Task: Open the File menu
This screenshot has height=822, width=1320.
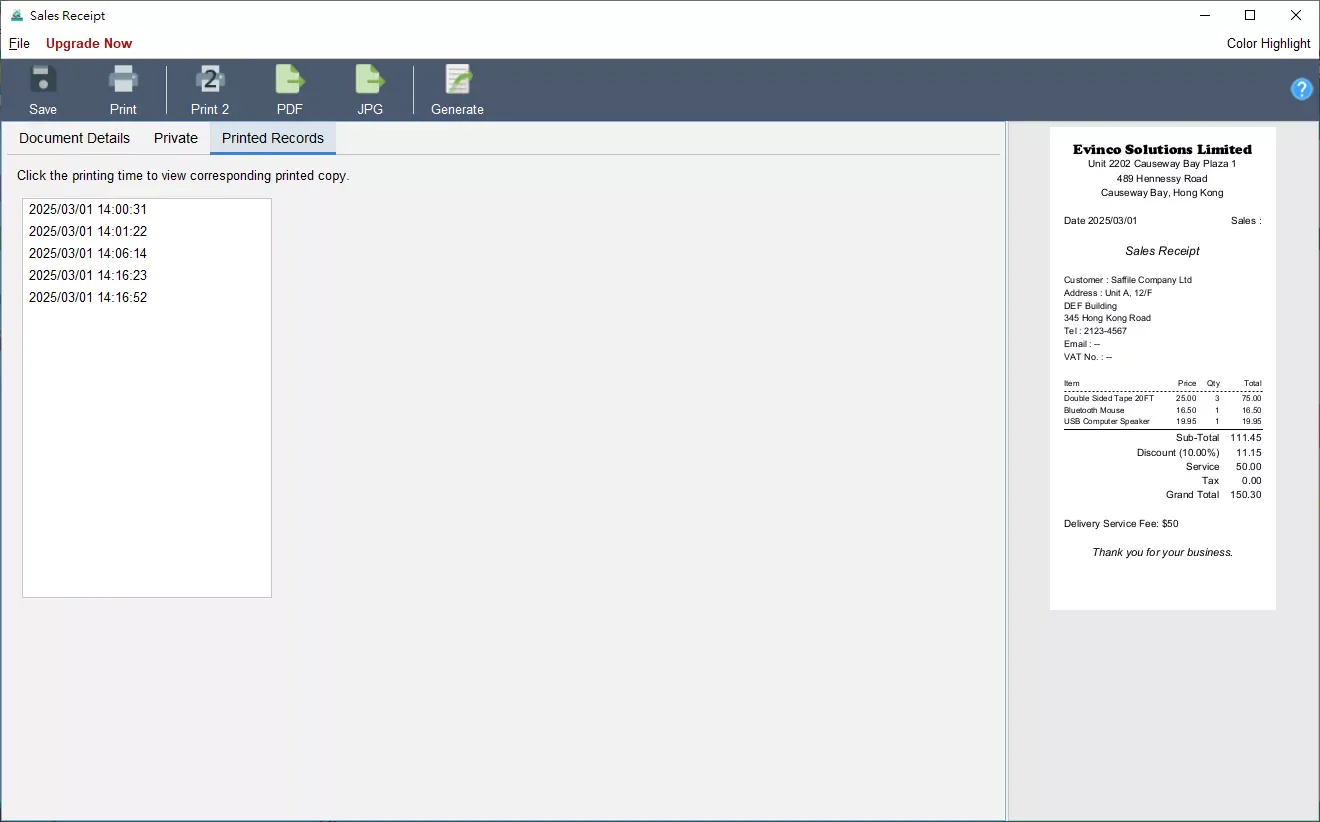Action: click(19, 43)
